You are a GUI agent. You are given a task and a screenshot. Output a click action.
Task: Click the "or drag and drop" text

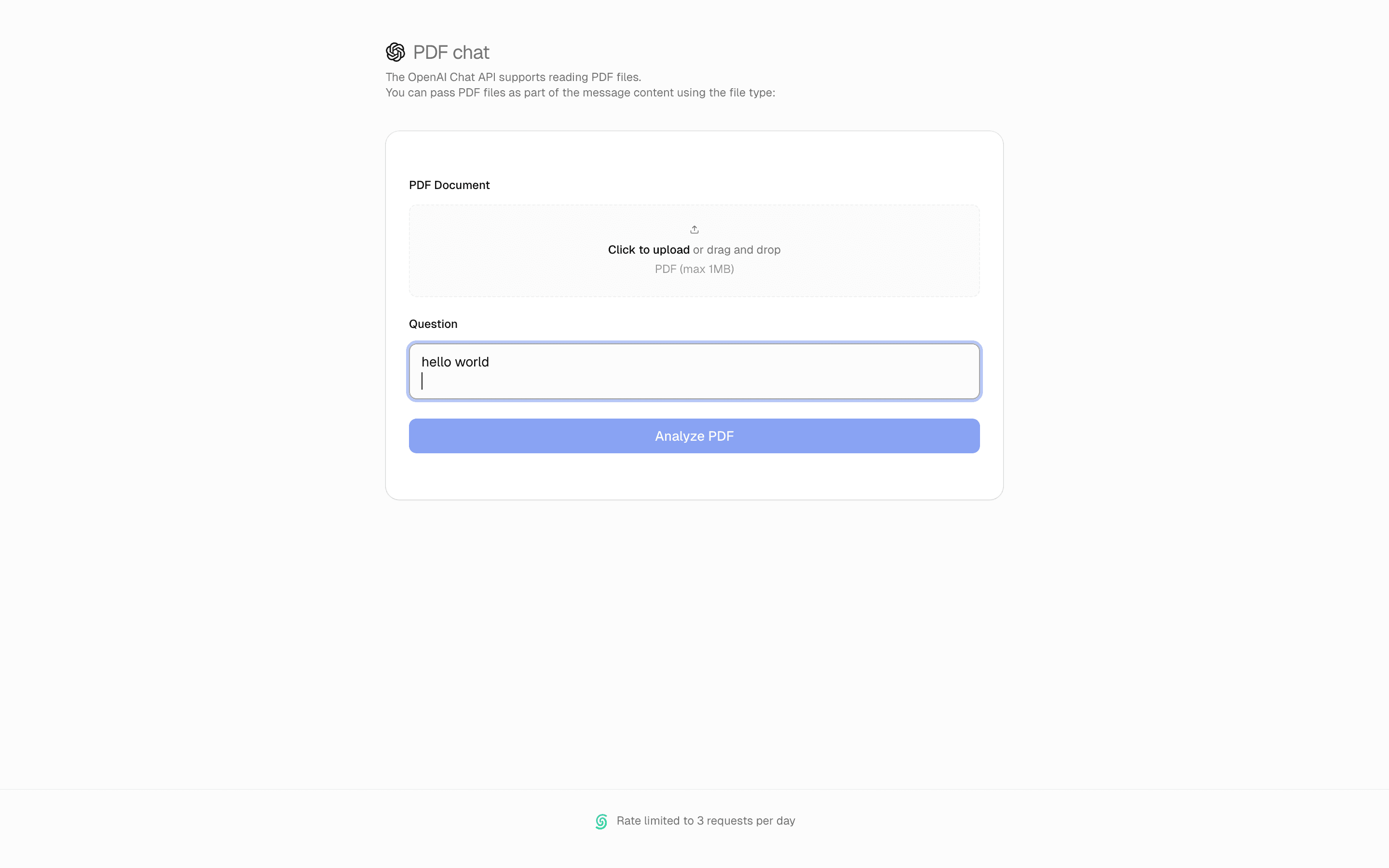pyautogui.click(x=736, y=250)
